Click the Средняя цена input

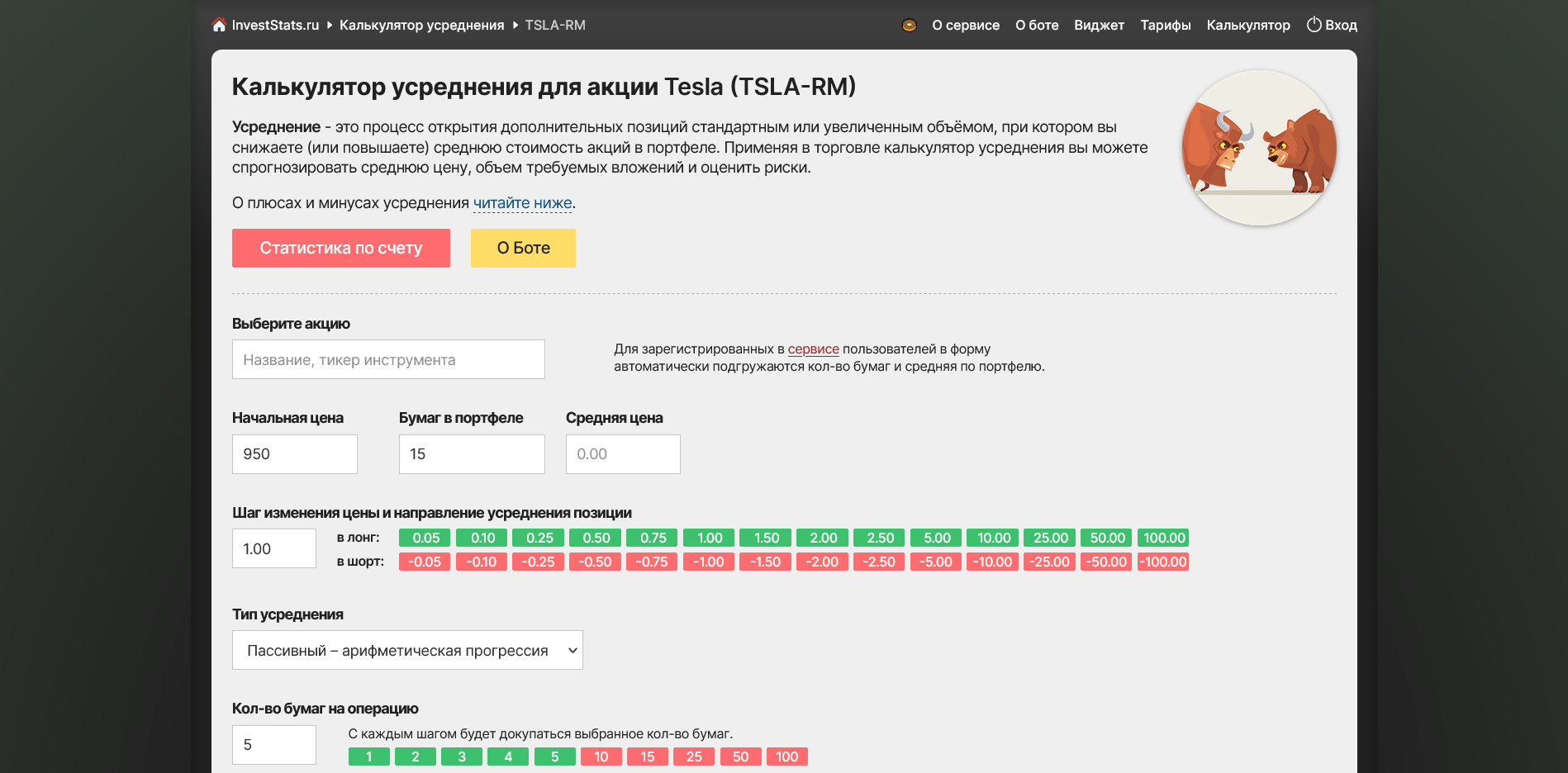(x=623, y=454)
